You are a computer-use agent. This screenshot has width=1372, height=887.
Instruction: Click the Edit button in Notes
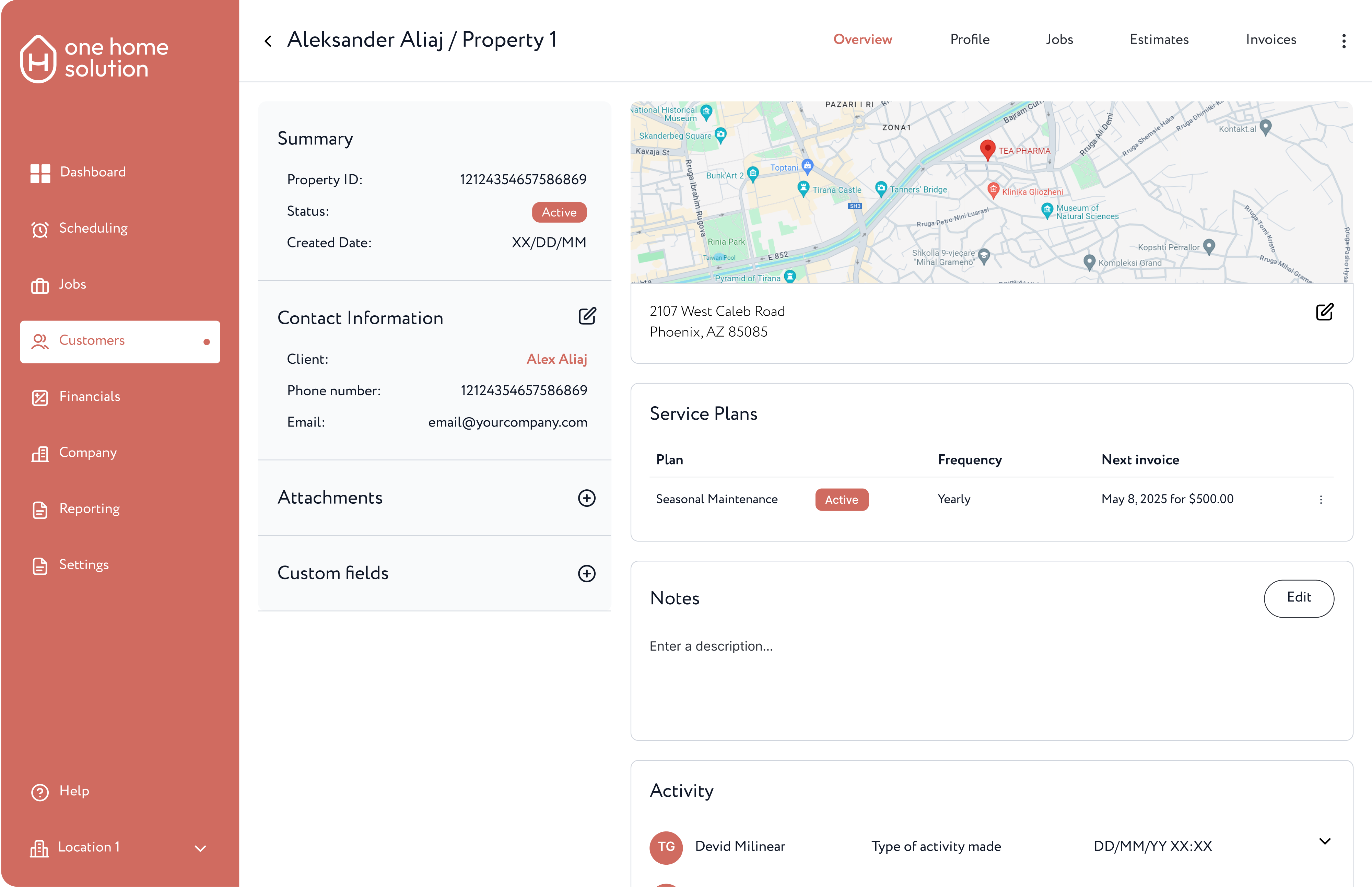1298,598
